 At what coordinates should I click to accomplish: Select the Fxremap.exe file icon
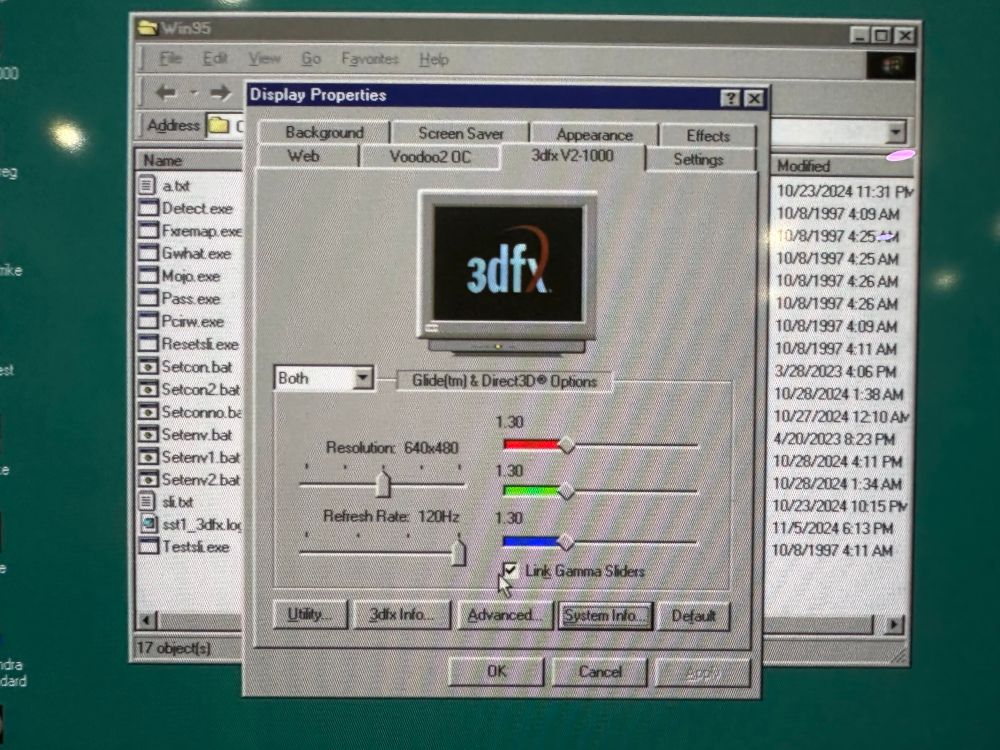coord(148,230)
